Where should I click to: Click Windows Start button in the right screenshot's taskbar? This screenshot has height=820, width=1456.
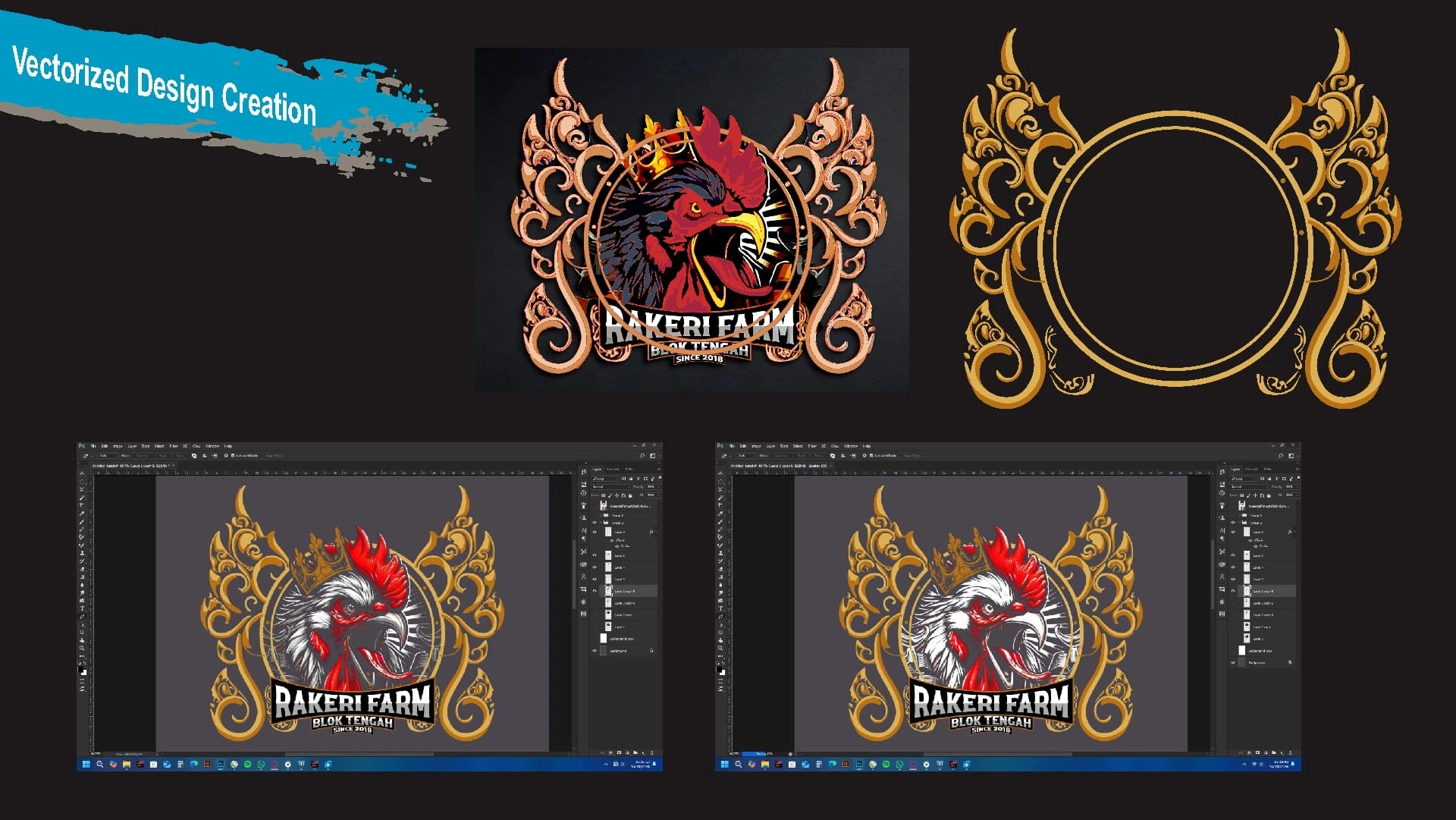point(724,765)
